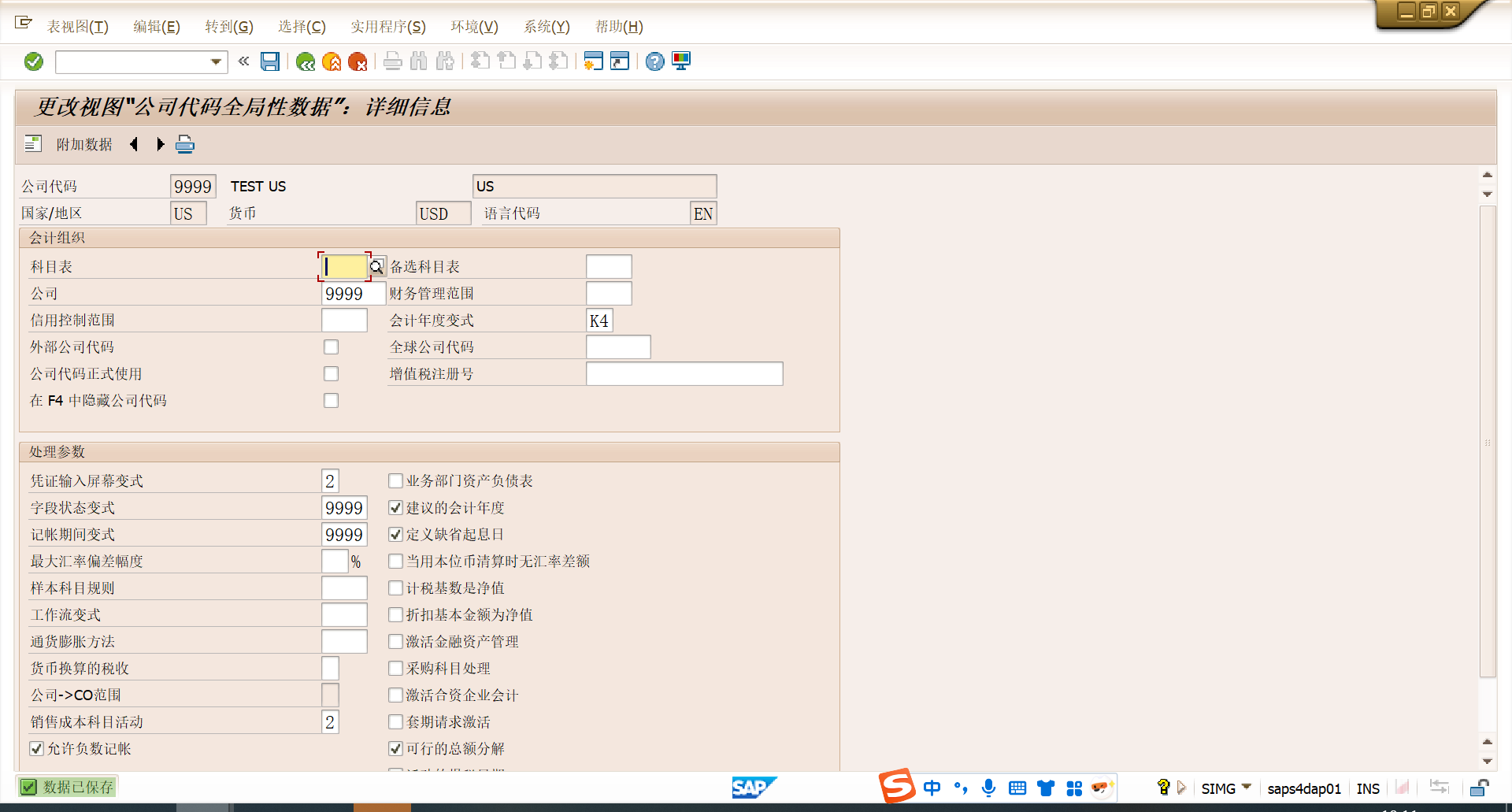The height and width of the screenshot is (812, 1512).
Task: Click the Save disk icon in toolbar
Action: (x=270, y=61)
